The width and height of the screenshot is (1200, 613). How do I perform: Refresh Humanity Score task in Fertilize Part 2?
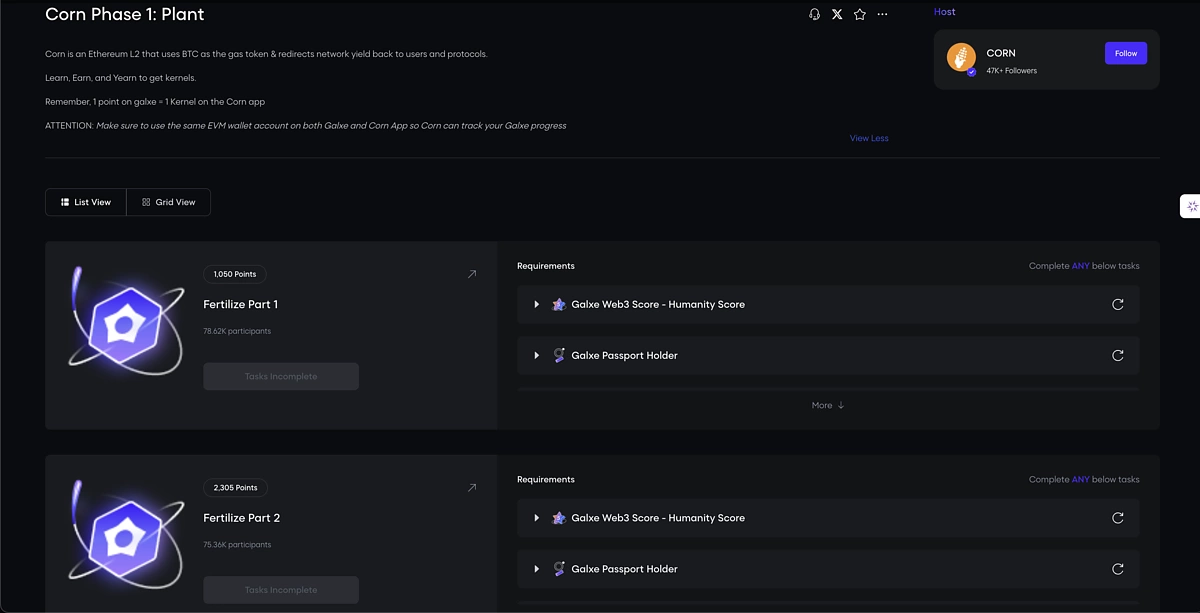(1118, 518)
